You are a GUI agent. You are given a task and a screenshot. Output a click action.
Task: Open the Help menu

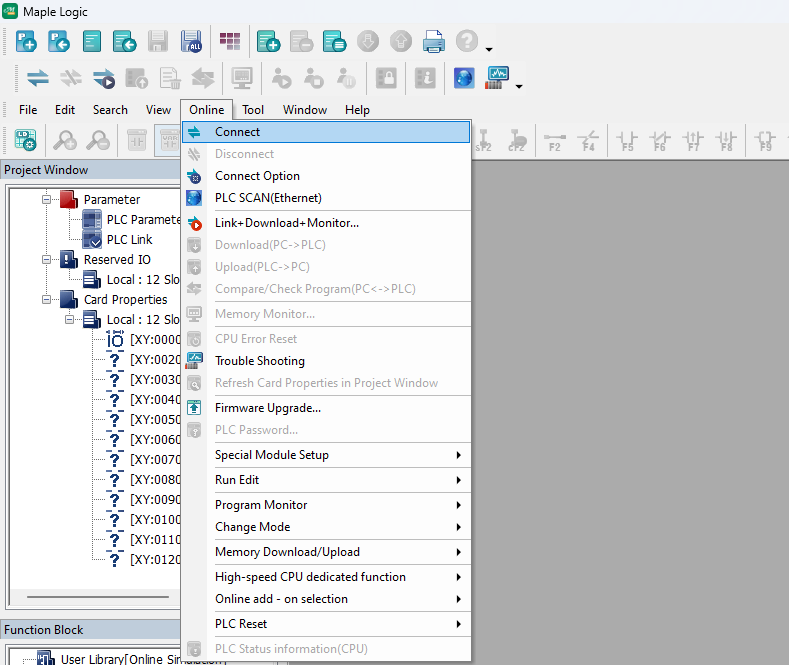pos(357,110)
